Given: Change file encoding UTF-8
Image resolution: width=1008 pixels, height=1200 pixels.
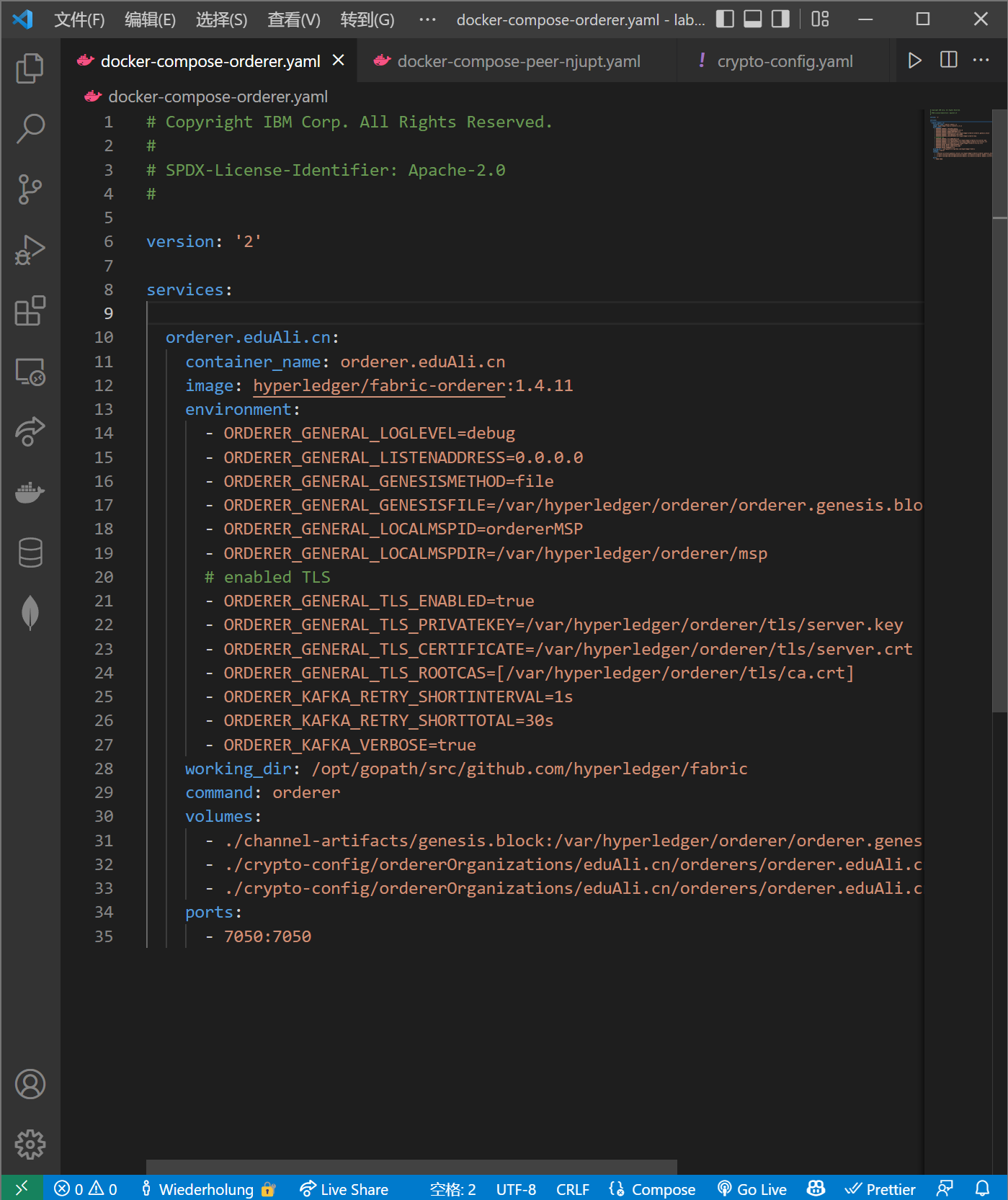Looking at the screenshot, I should [x=516, y=1188].
